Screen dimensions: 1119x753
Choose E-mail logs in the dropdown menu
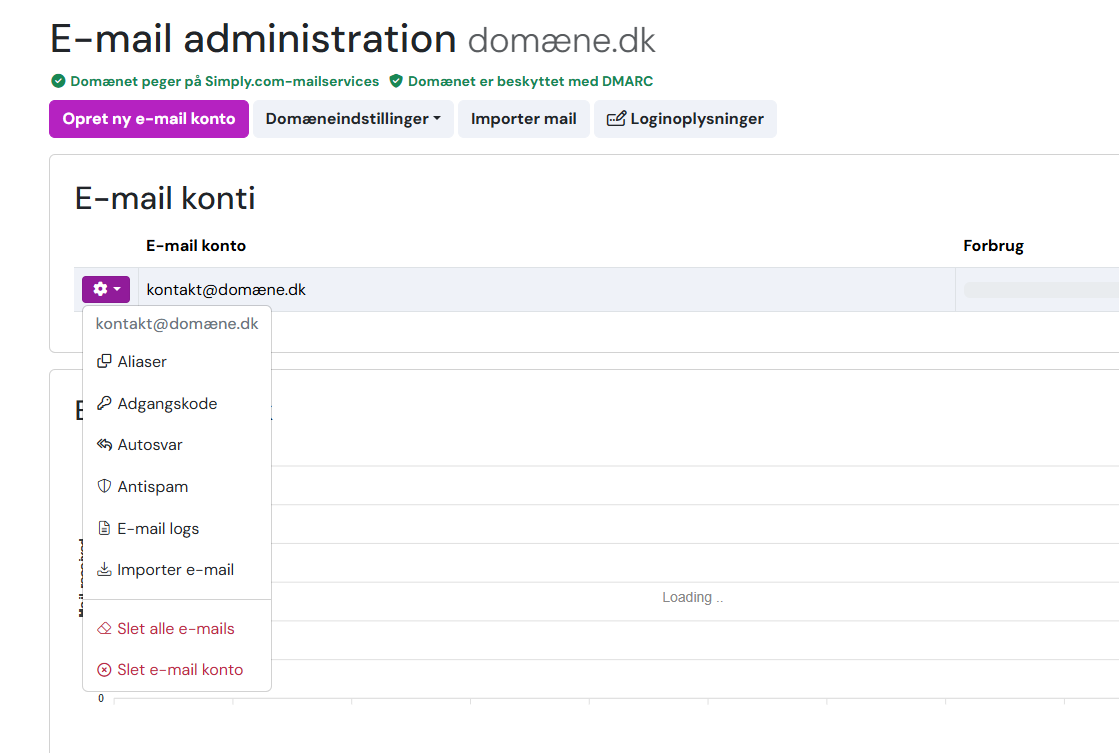pyautogui.click(x=158, y=529)
